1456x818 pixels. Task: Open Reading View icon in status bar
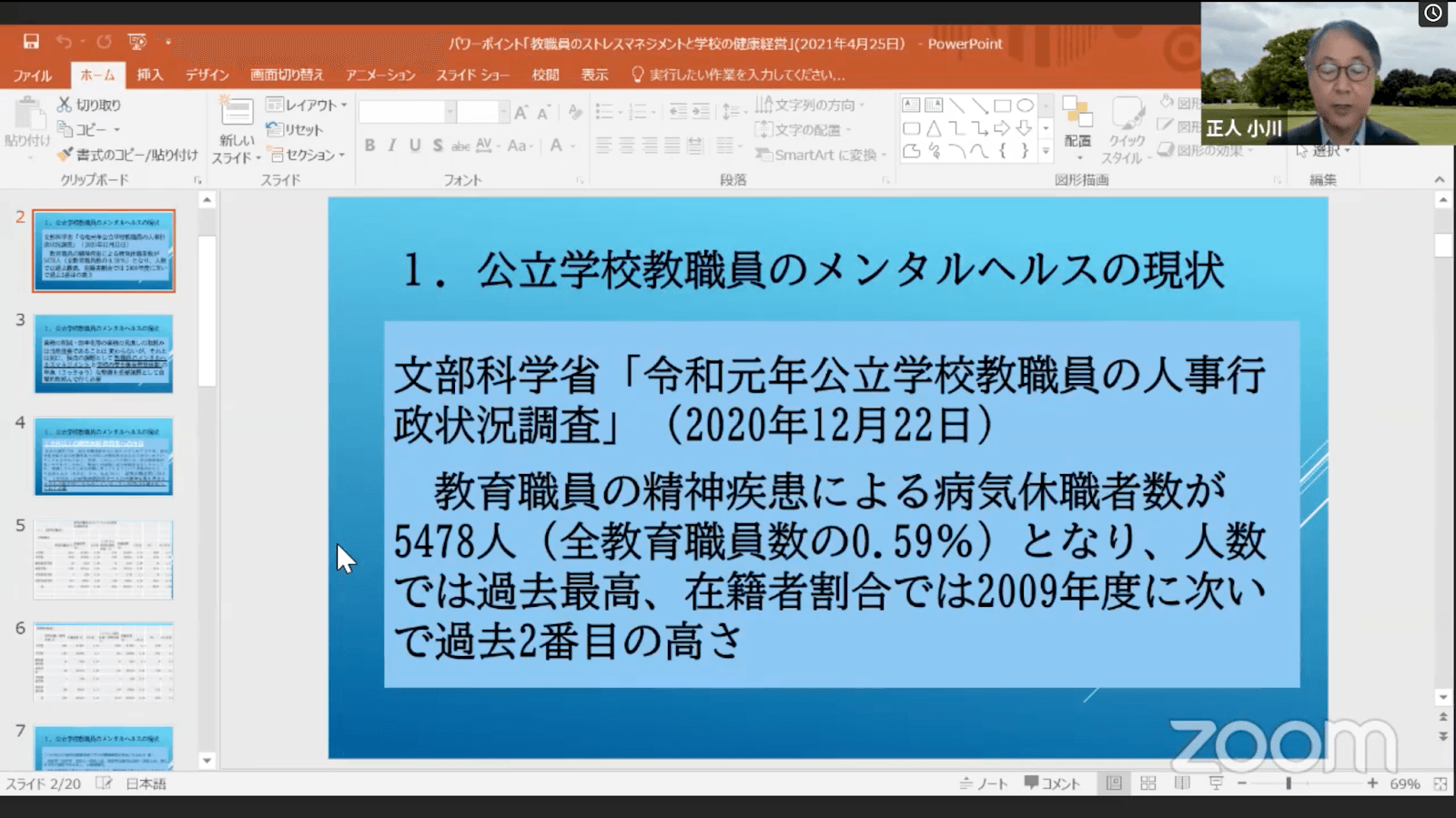1181,783
